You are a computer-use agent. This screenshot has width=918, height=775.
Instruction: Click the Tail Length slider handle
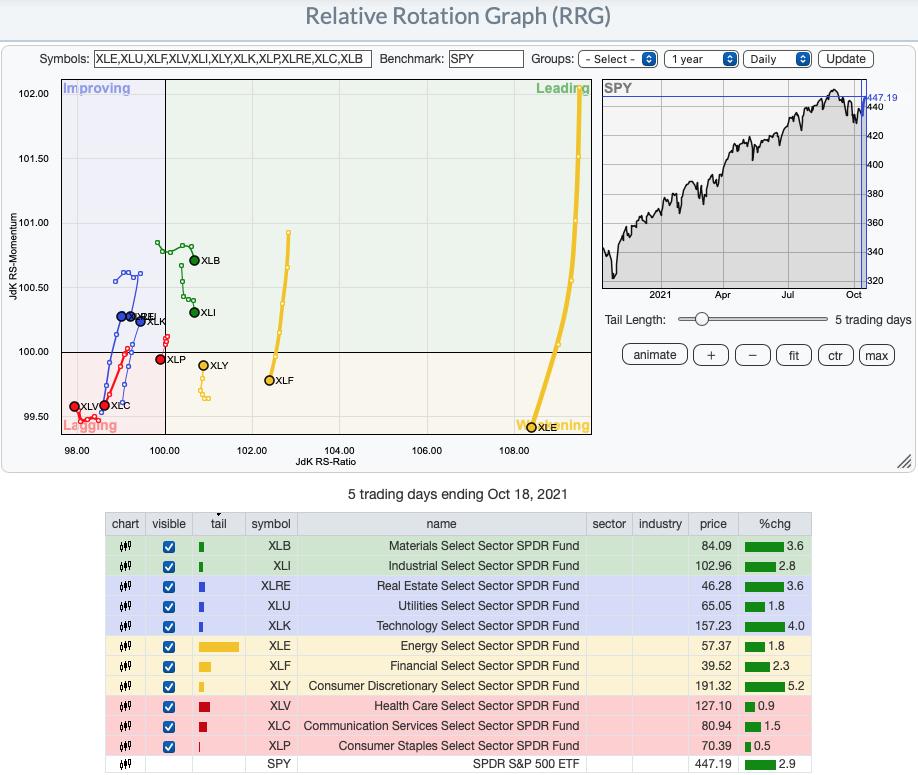(701, 319)
